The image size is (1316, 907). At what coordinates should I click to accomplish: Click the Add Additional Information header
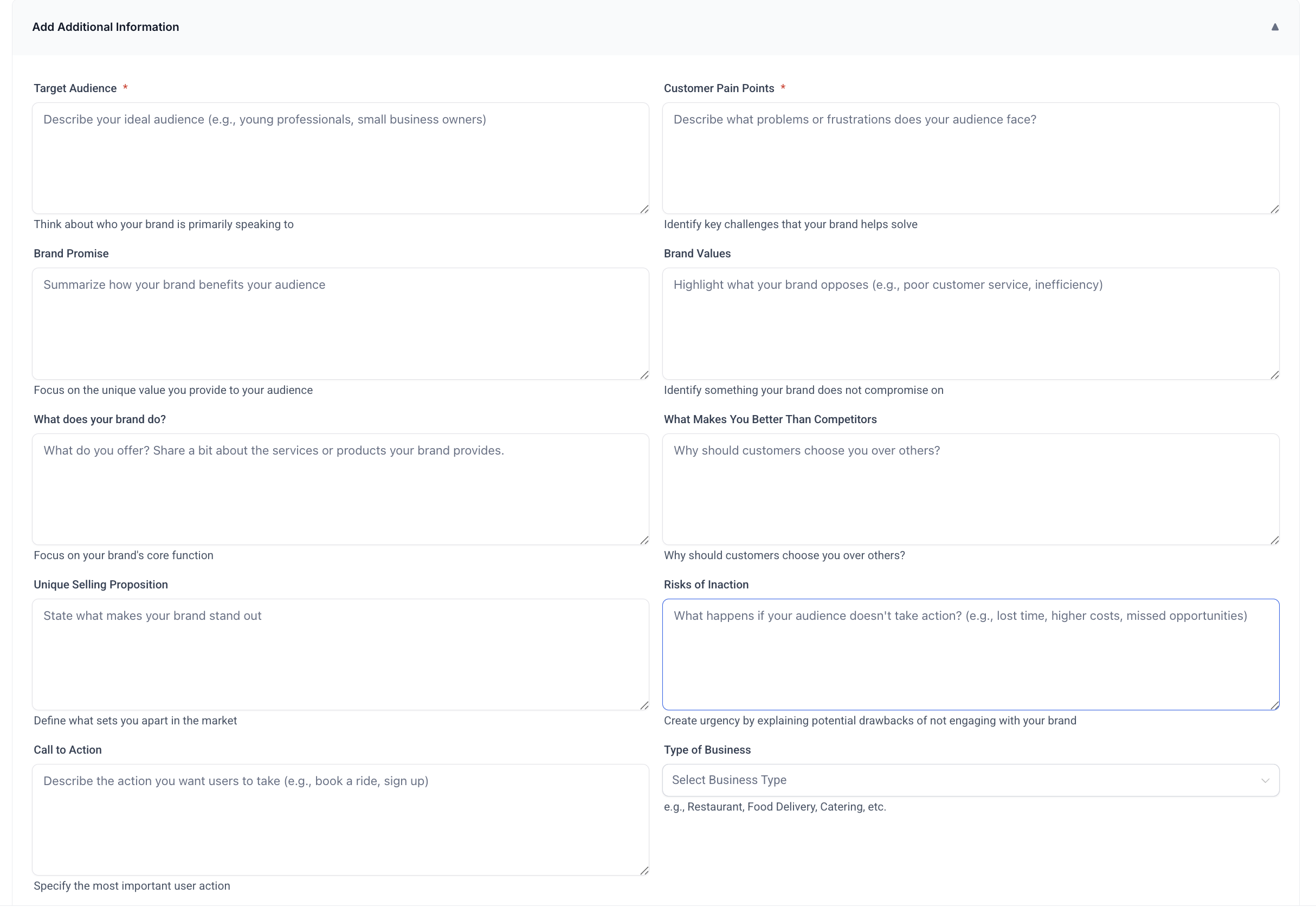coord(106,27)
